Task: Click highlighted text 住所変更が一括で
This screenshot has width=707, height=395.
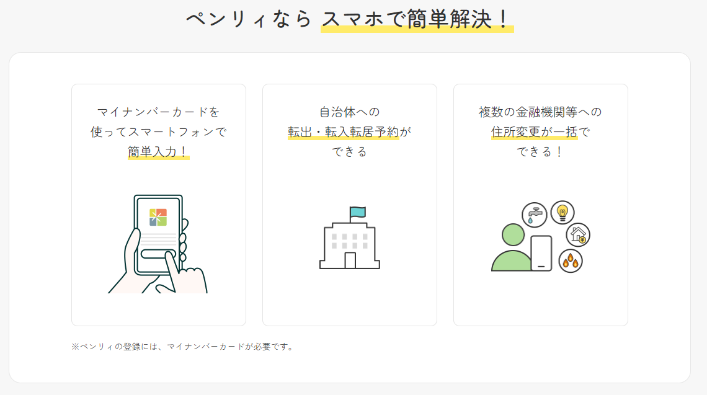Action: tap(540, 132)
